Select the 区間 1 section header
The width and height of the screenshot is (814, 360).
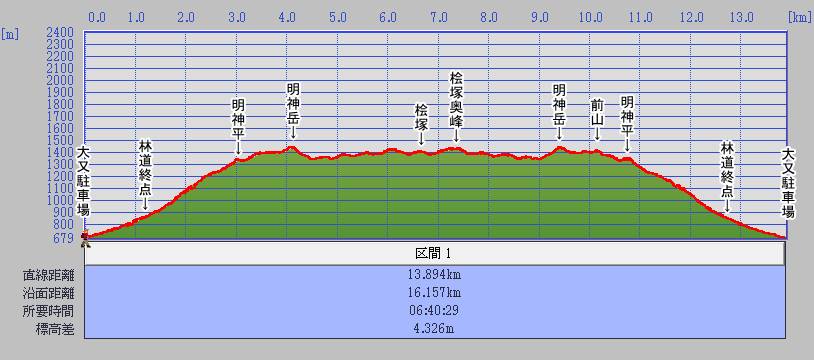(x=435, y=254)
